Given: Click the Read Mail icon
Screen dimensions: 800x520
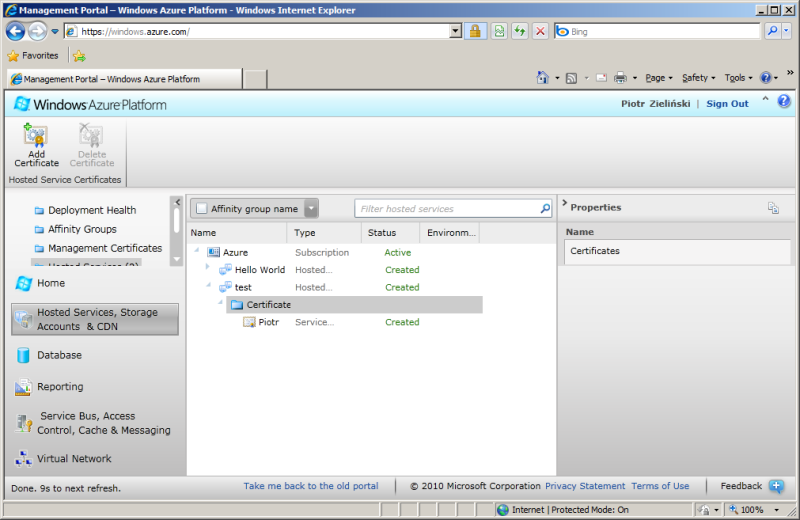Looking at the screenshot, I should (x=602, y=78).
